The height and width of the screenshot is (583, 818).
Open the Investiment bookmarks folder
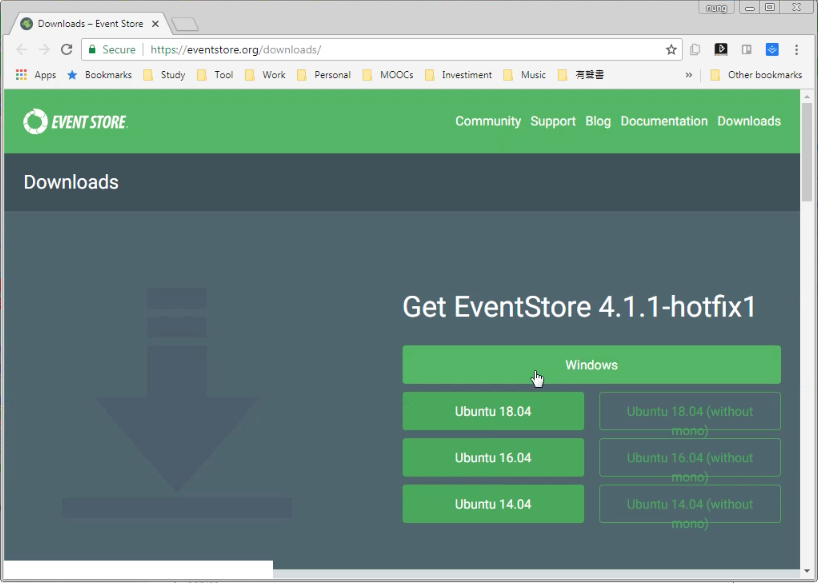pyautogui.click(x=458, y=75)
